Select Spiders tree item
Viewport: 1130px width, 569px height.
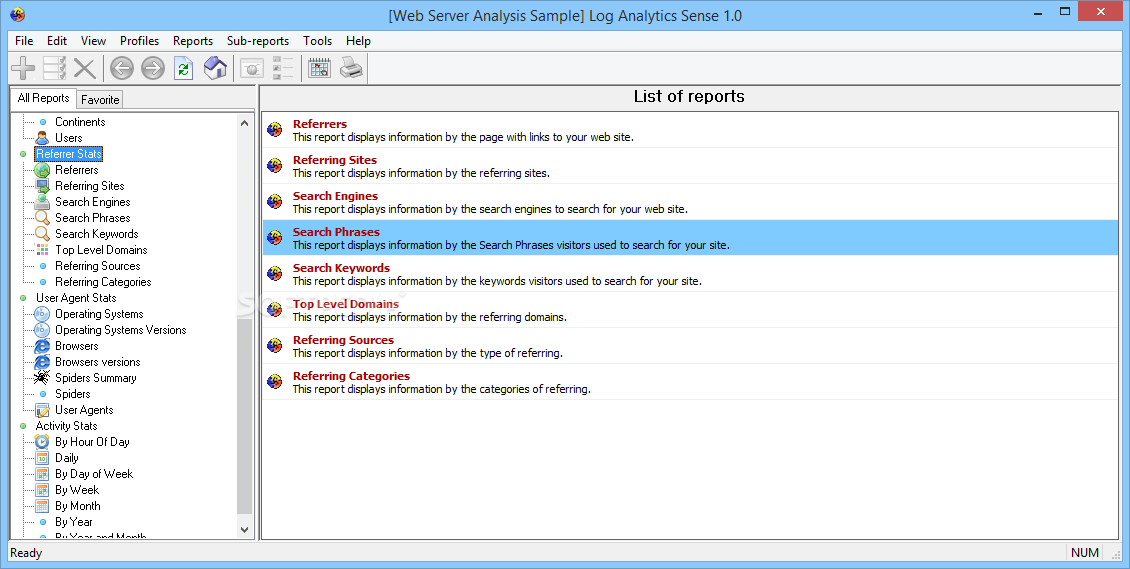[x=73, y=394]
